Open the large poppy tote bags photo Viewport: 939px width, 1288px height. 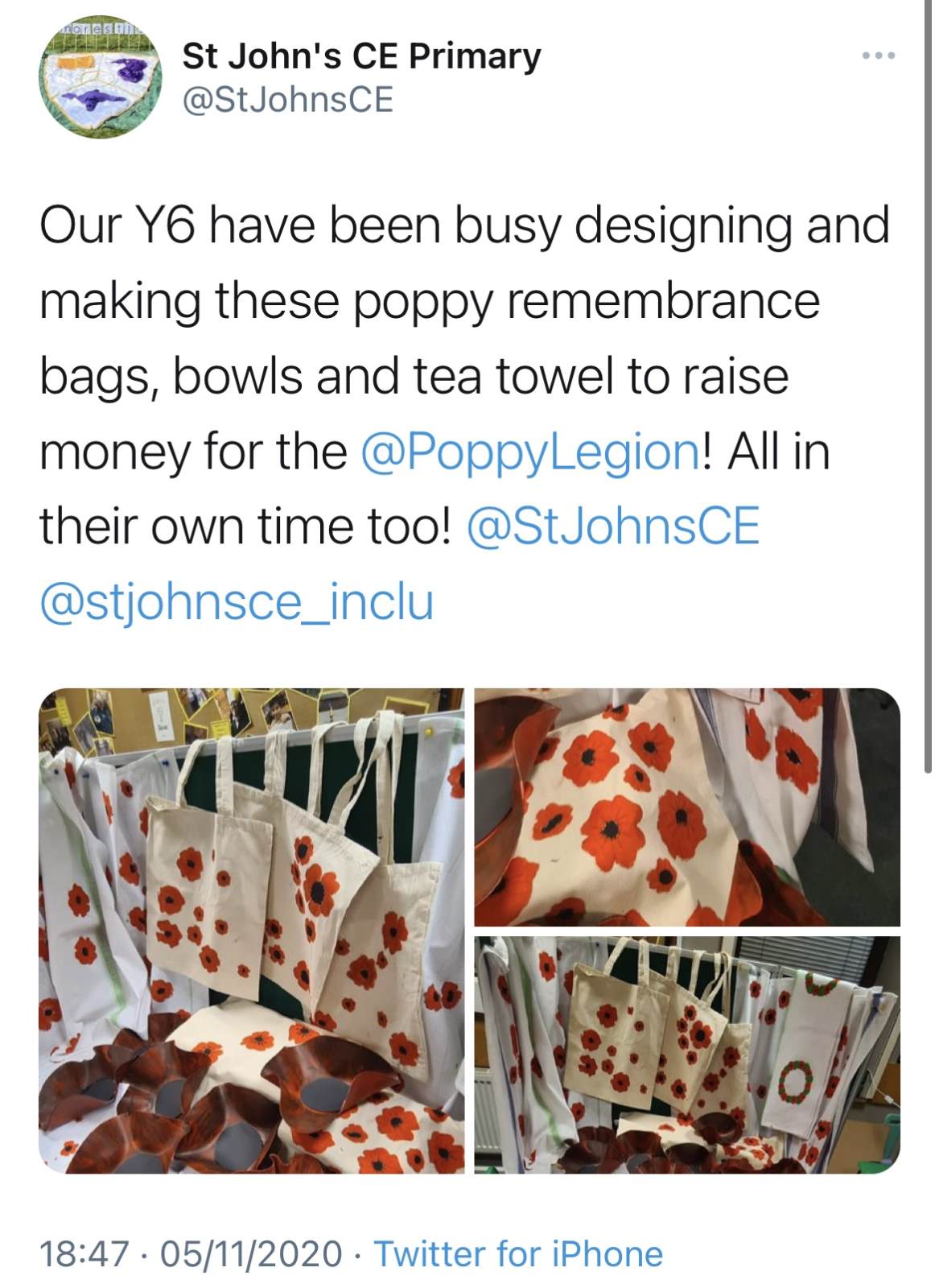(252, 931)
